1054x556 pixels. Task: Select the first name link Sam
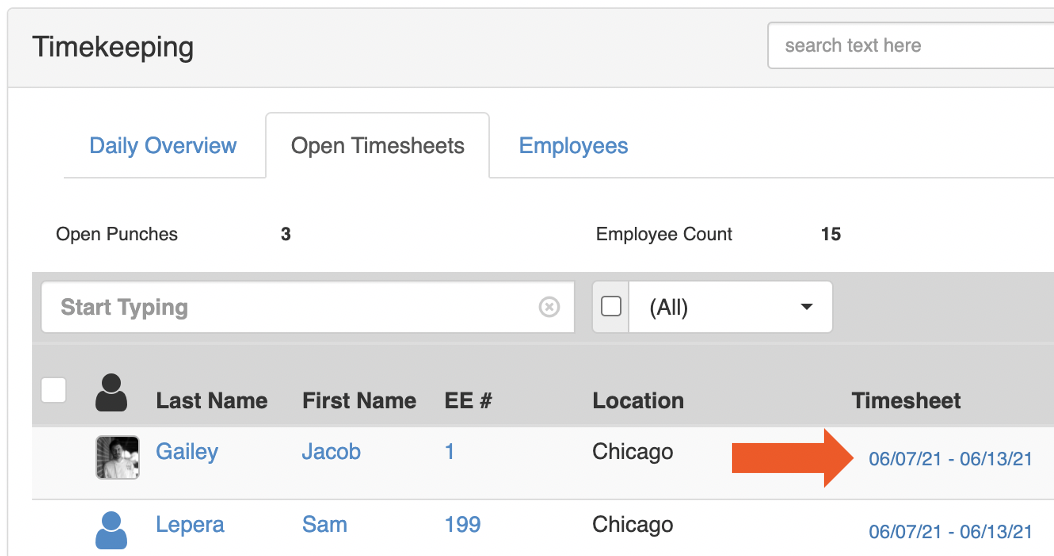(x=325, y=525)
